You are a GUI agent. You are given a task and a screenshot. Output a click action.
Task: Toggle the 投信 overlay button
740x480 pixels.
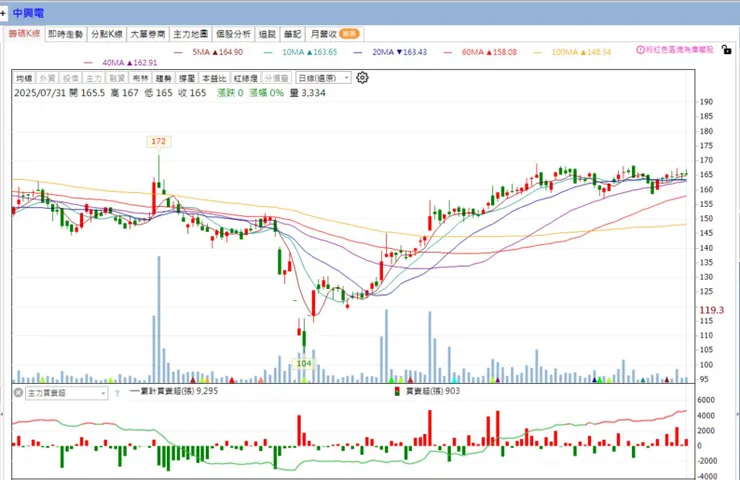point(70,78)
